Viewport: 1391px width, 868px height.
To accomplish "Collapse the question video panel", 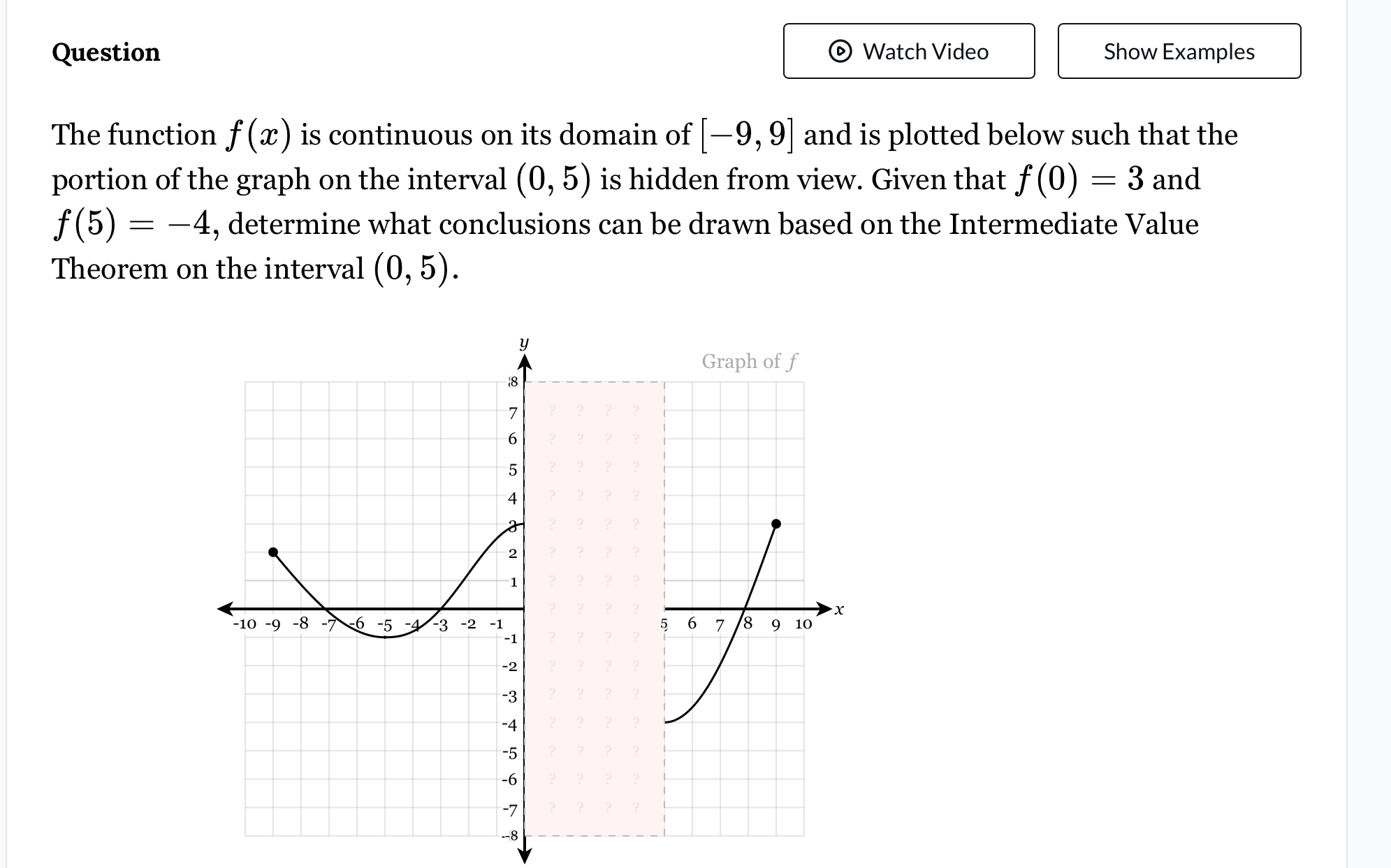I will point(908,51).
